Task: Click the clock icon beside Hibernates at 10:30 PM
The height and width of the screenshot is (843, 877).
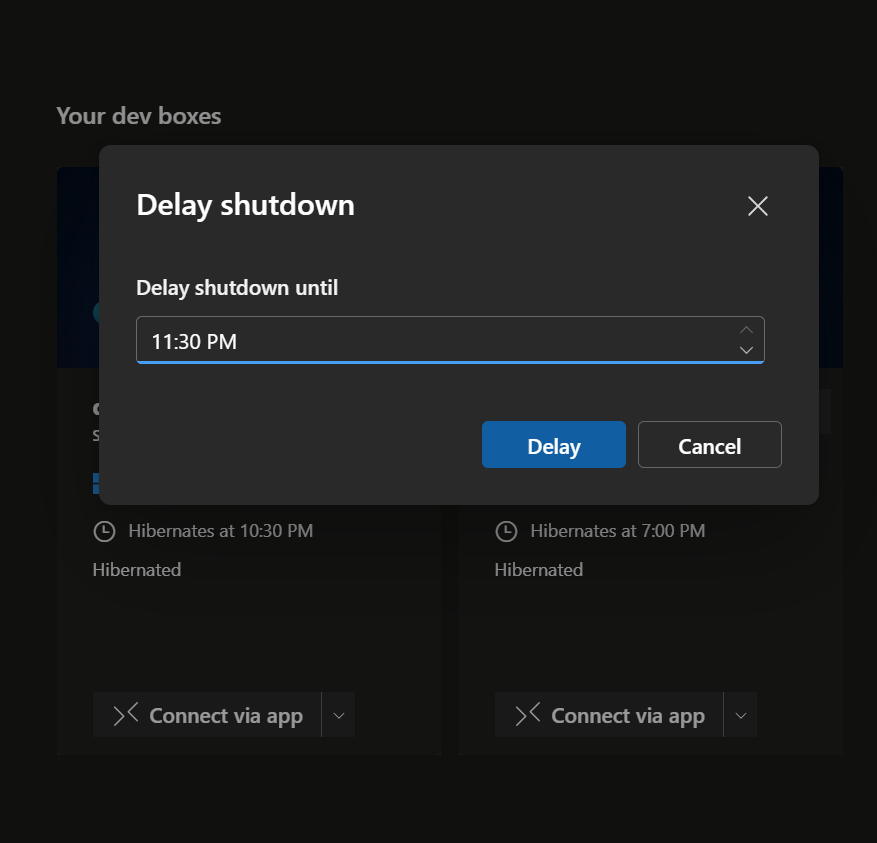Action: tap(104, 531)
